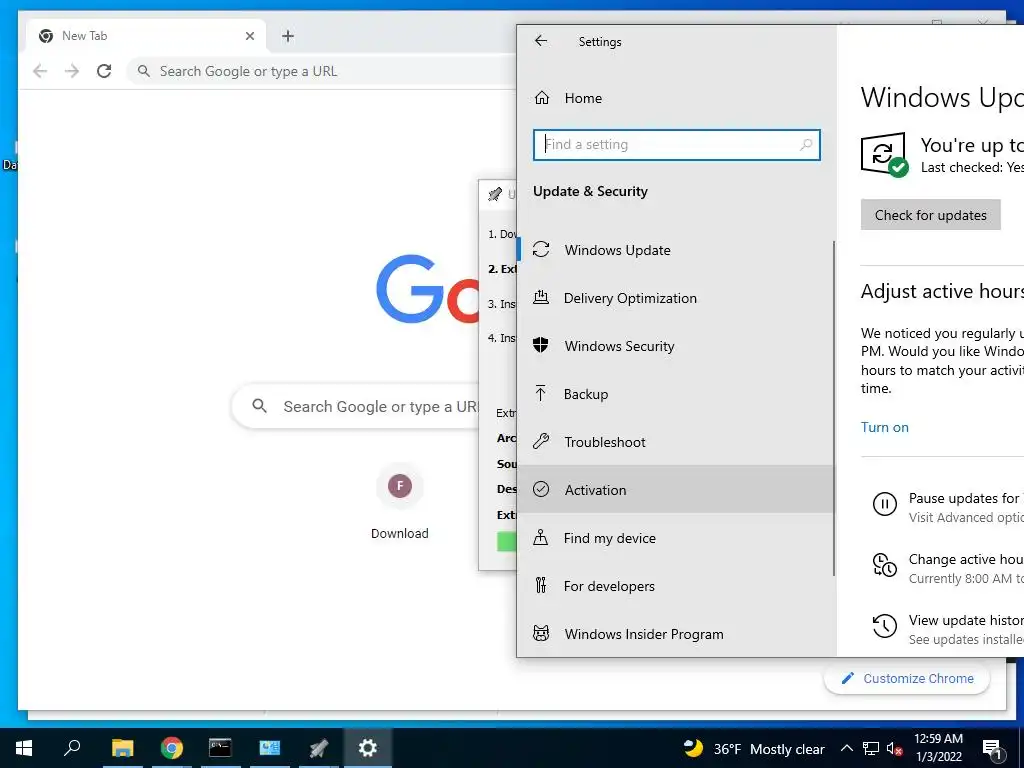Open a new Chrome tab with plus button
This screenshot has height=768, width=1024.
point(288,36)
